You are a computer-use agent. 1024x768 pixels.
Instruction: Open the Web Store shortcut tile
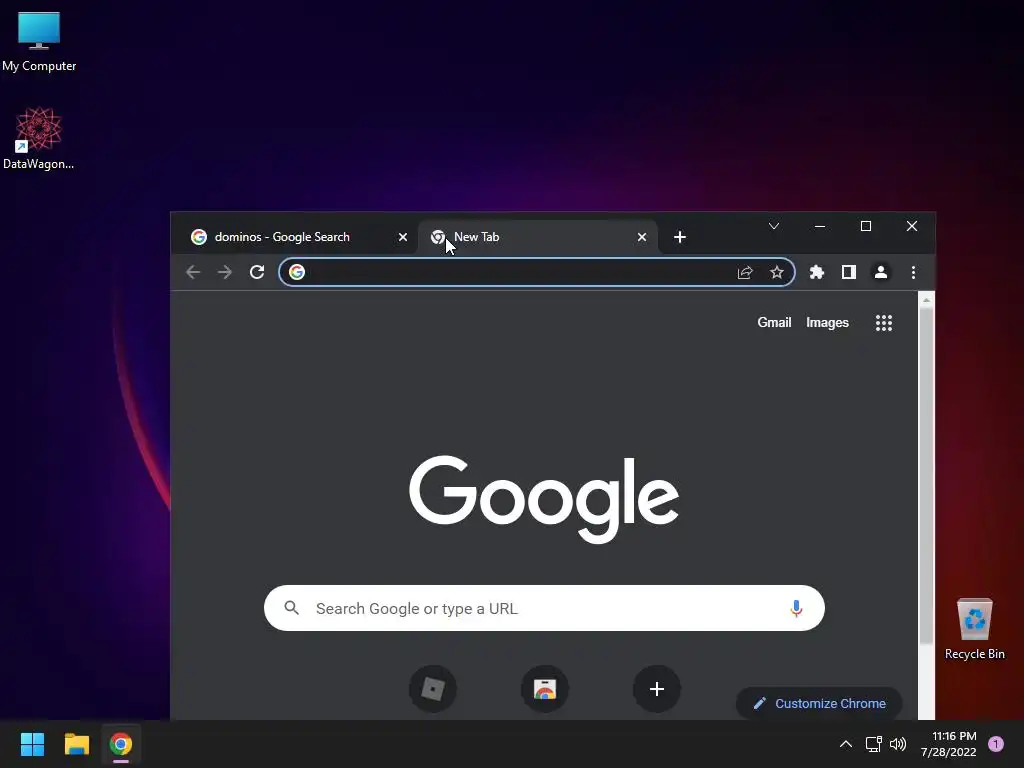click(x=545, y=689)
